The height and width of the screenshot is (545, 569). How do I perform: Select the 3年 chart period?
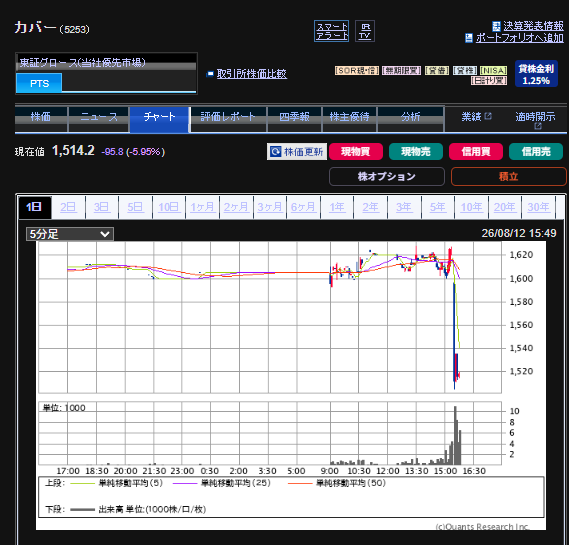coord(404,207)
